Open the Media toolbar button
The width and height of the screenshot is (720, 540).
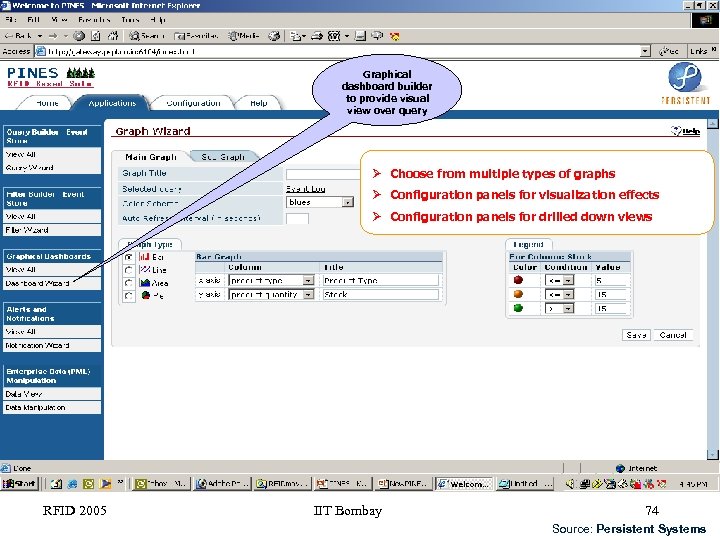(x=244, y=36)
